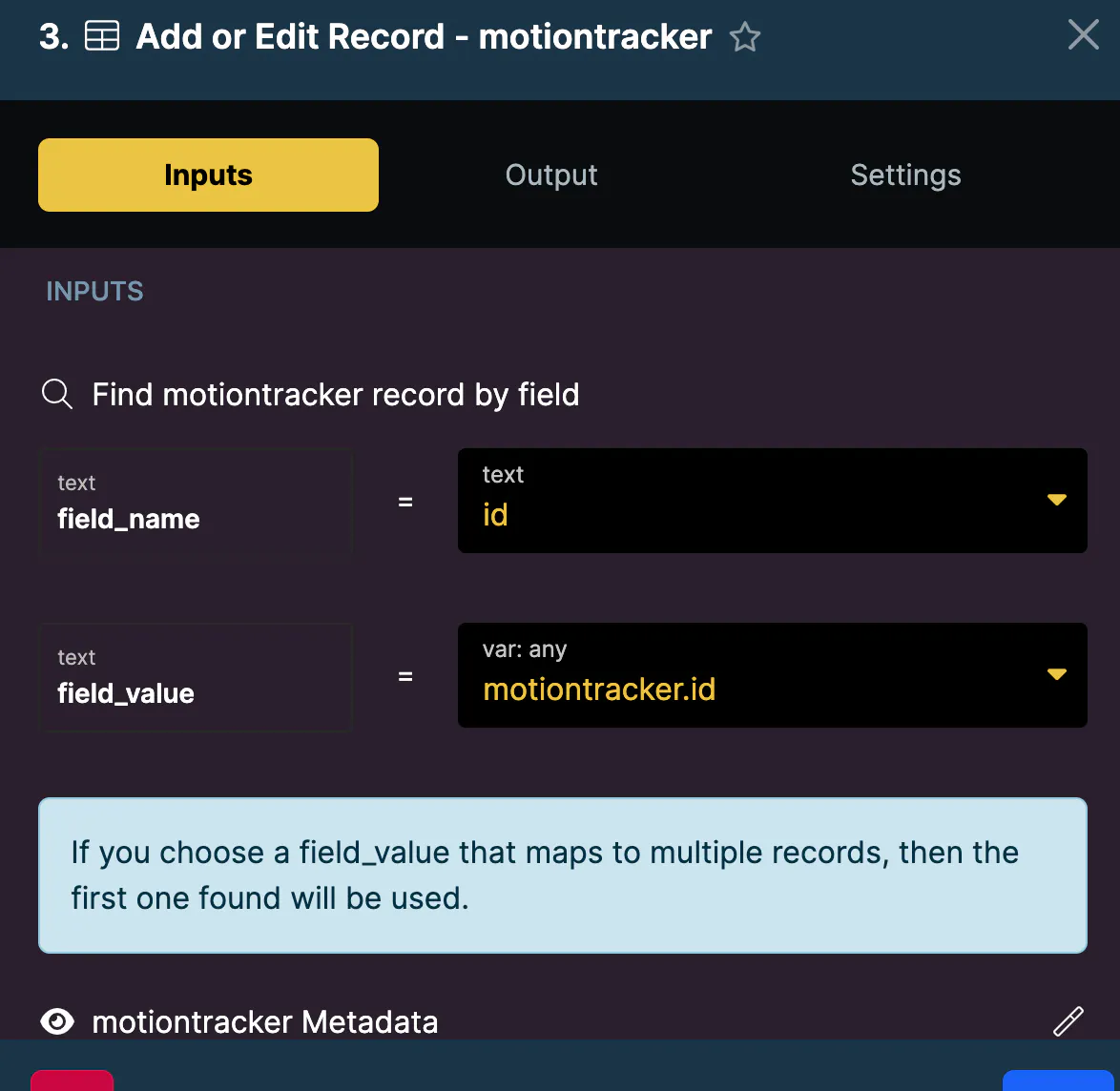Click the magnifier icon beside Find motiontracker
The image size is (1120, 1091).
[x=57, y=394]
